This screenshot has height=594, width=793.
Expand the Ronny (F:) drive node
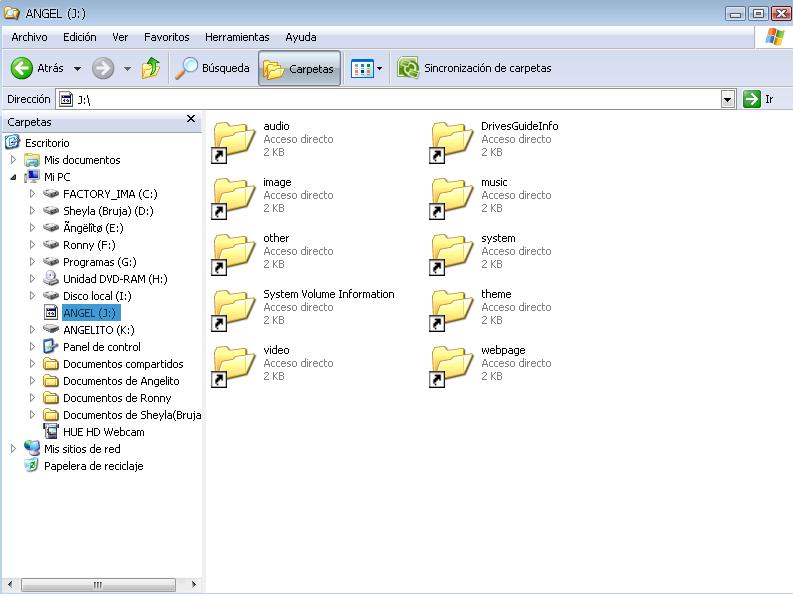pyautogui.click(x=32, y=245)
